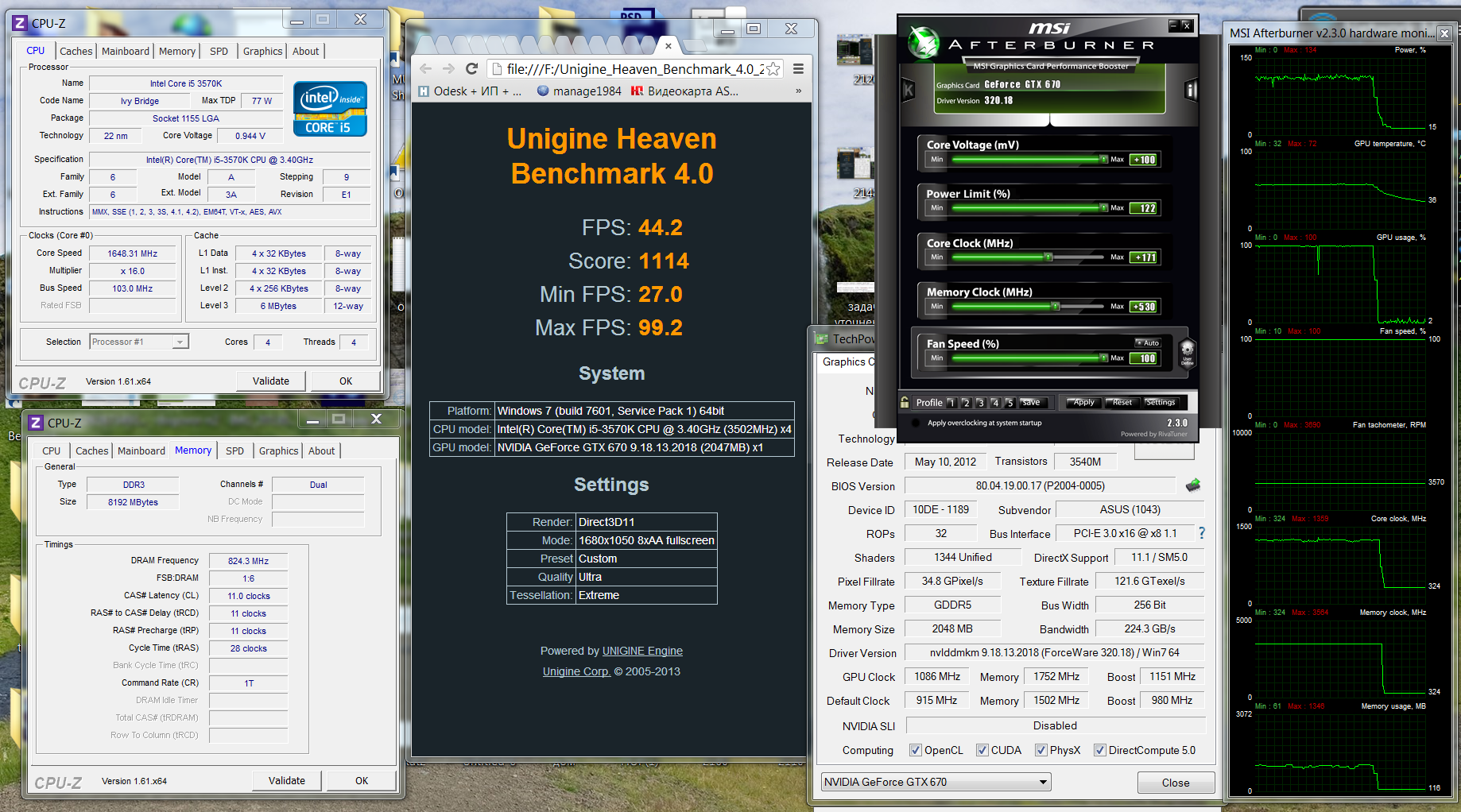
Task: Click the Memory Clock +530 value box
Action: point(1144,307)
